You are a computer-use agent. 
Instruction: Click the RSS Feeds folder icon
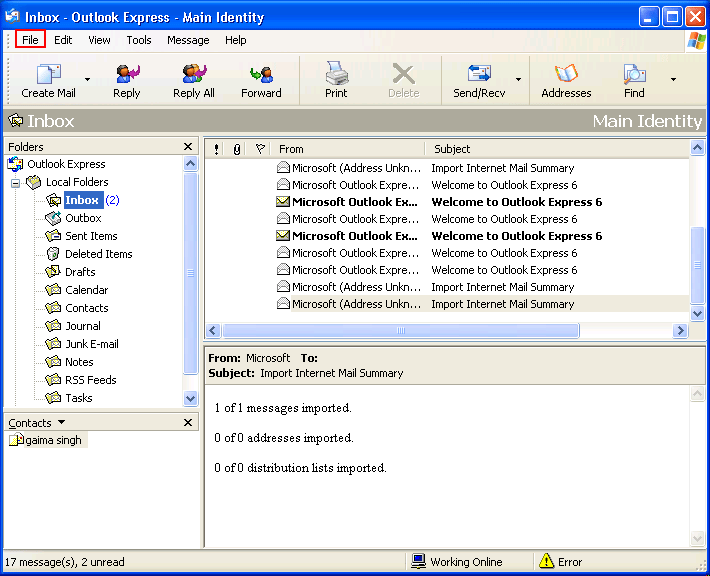pyautogui.click(x=53, y=380)
